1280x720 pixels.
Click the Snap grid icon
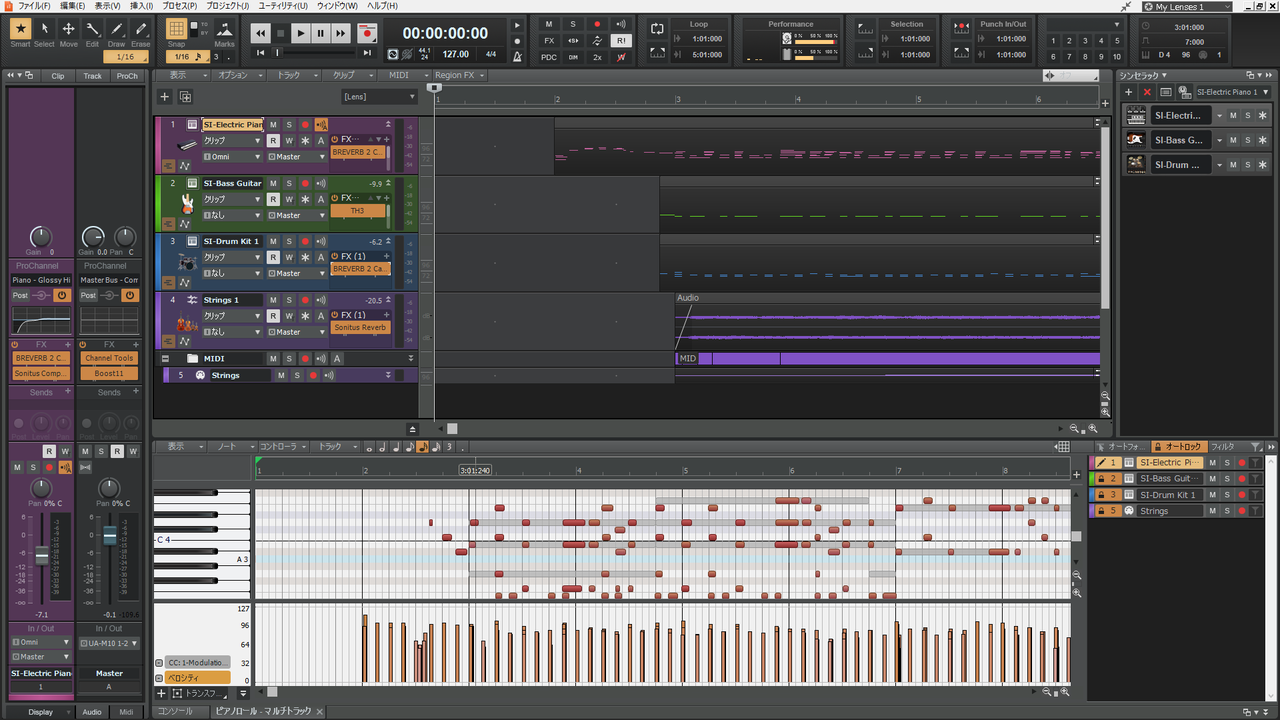coord(176,30)
